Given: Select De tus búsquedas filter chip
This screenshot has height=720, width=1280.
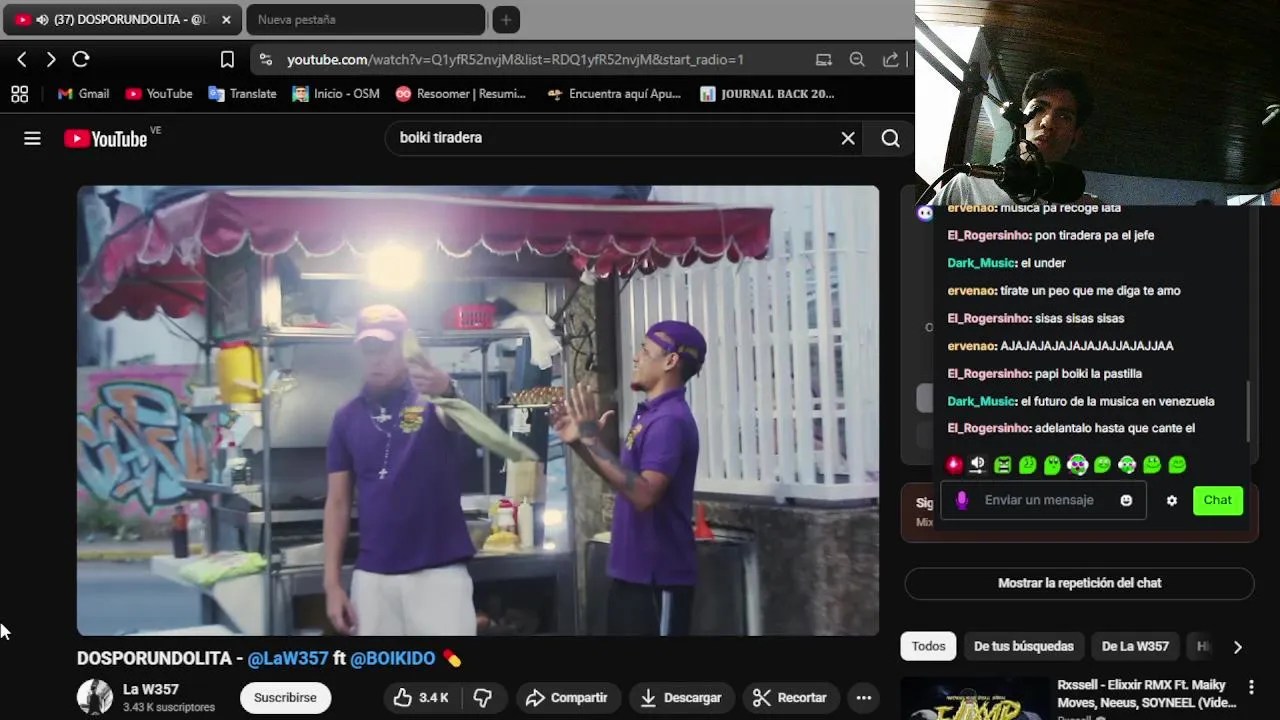Looking at the screenshot, I should tap(1024, 646).
